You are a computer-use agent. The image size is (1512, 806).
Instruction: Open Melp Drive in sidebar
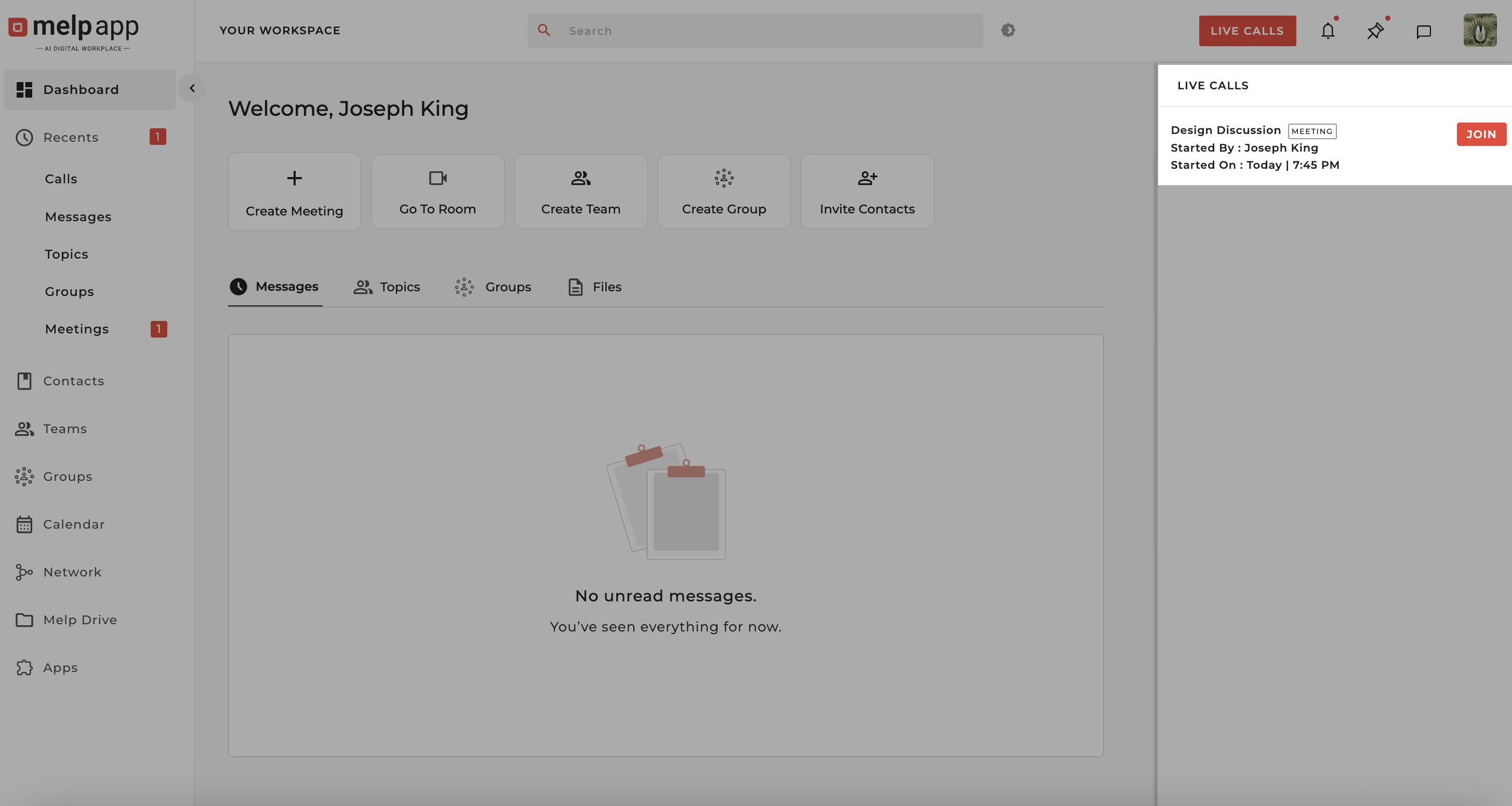point(80,620)
